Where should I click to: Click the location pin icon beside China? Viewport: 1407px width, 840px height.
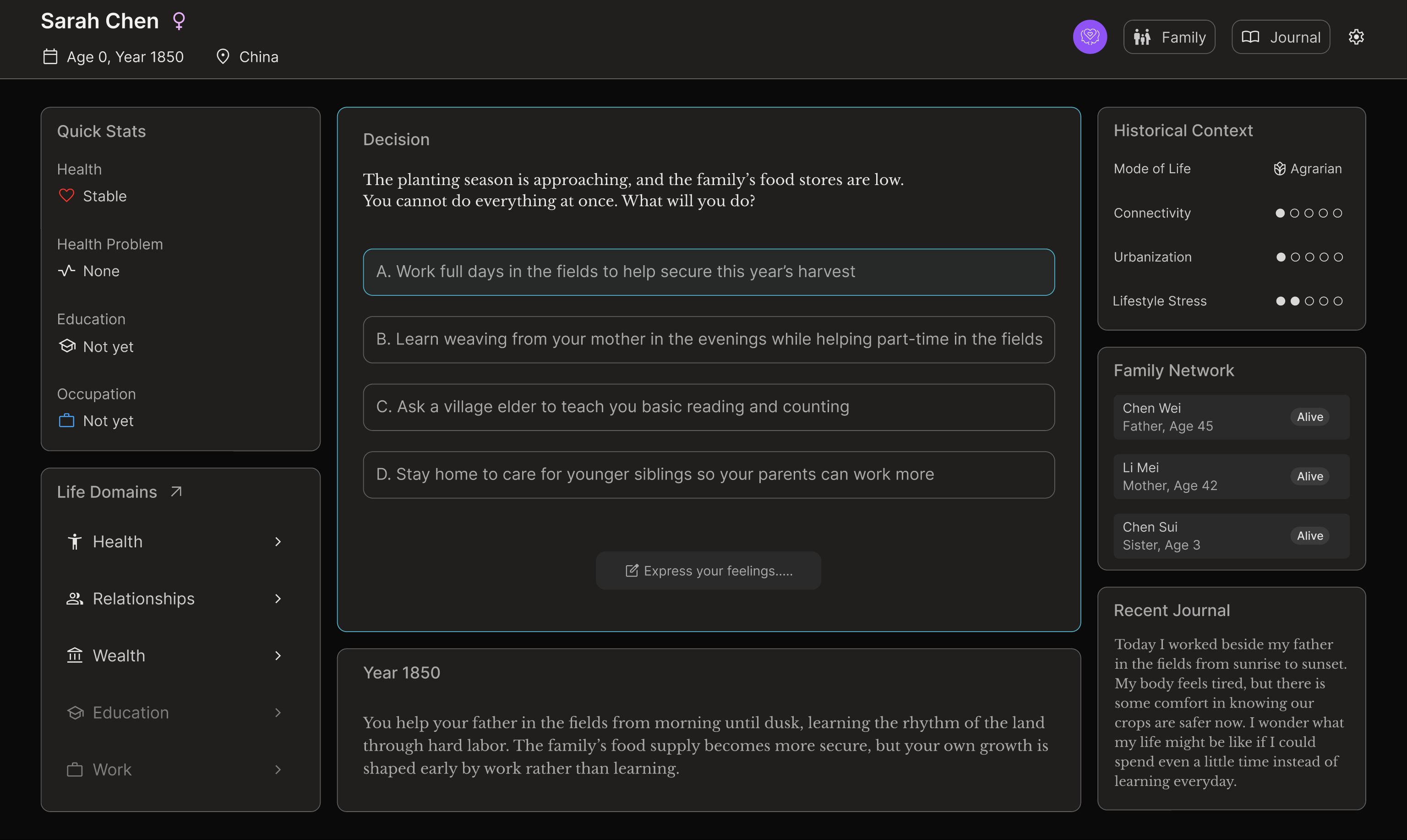click(x=223, y=57)
